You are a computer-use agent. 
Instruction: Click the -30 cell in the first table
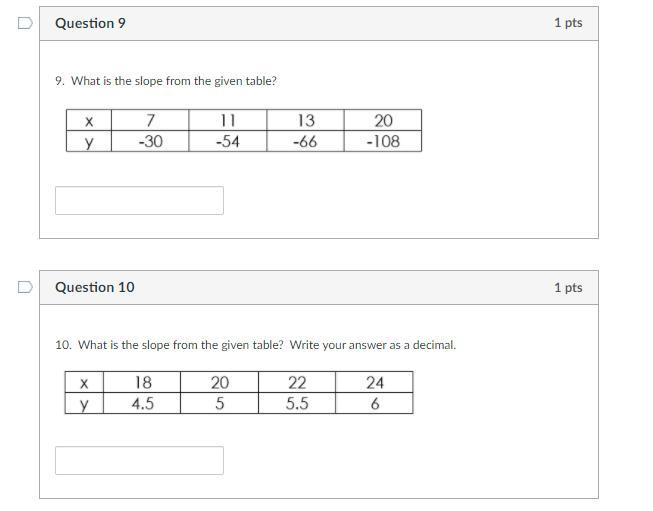pyautogui.click(x=150, y=141)
